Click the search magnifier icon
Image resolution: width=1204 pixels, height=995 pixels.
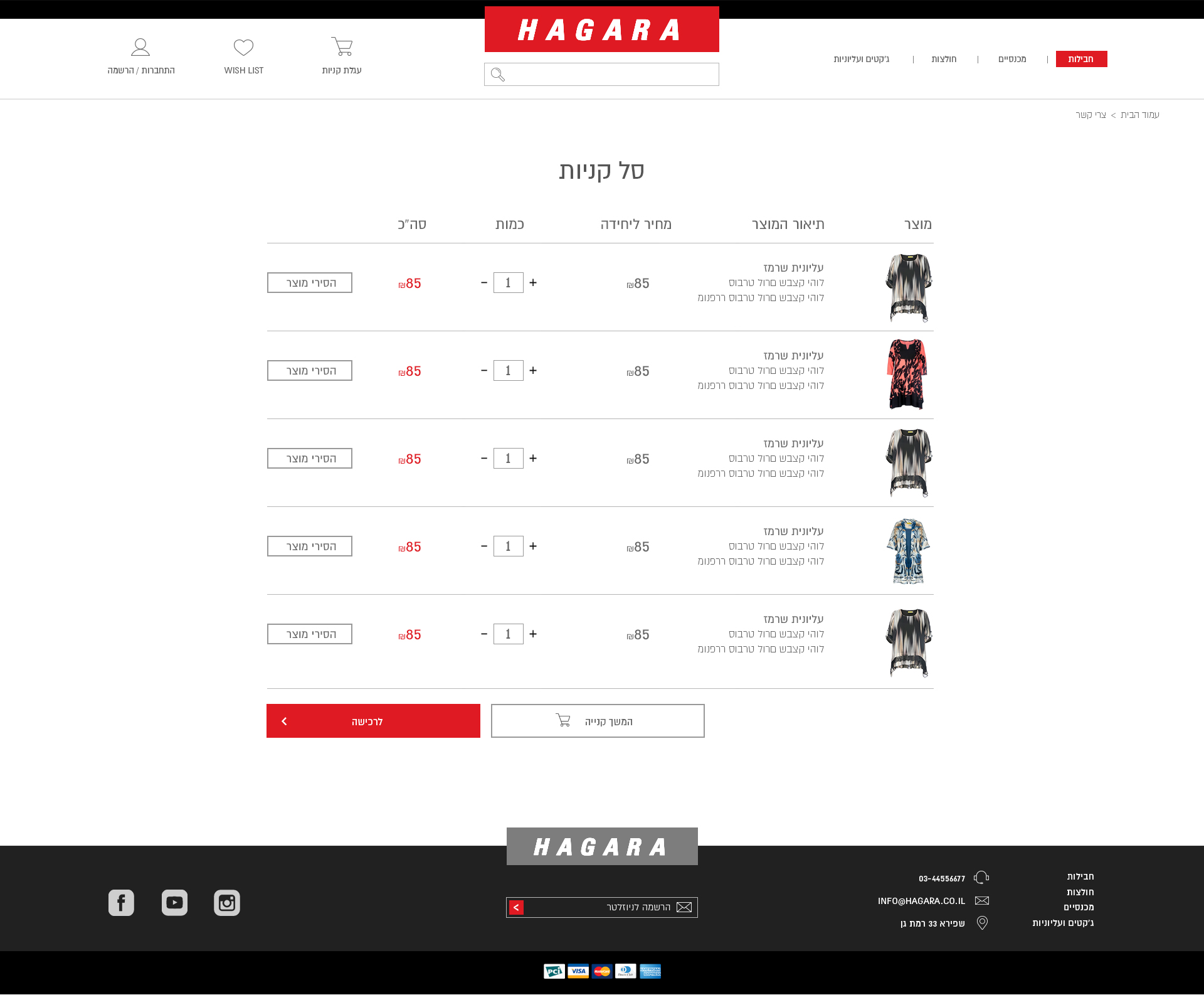pyautogui.click(x=498, y=75)
